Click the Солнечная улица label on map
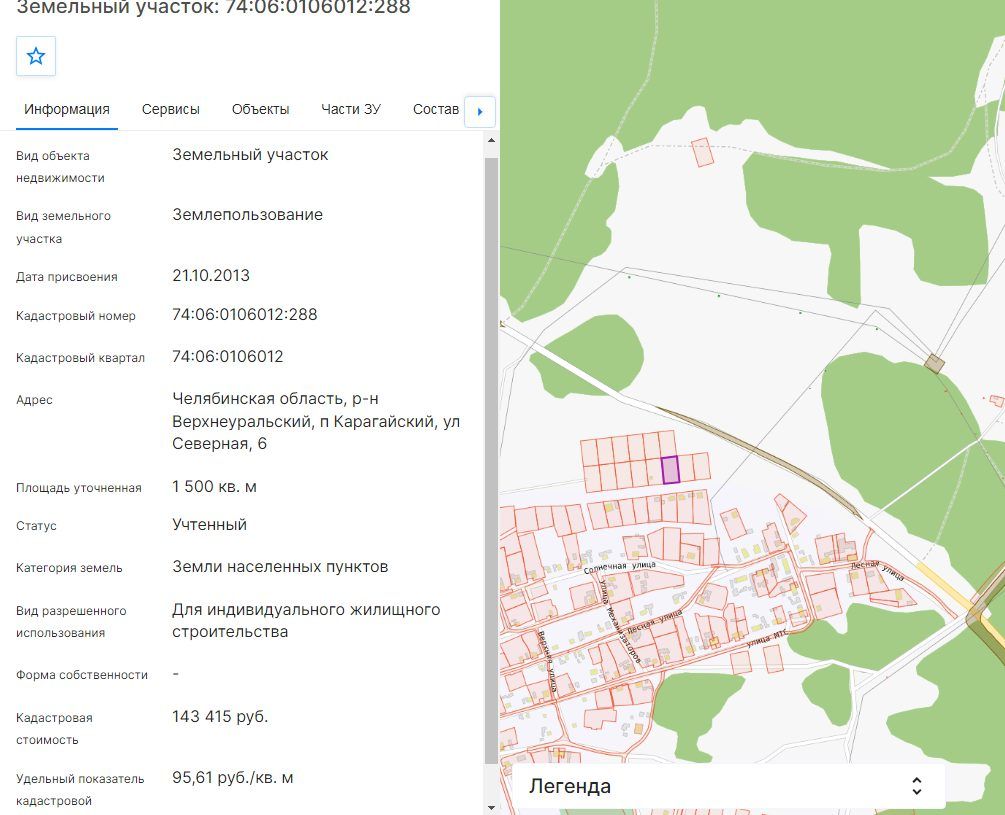The width and height of the screenshot is (1005, 815). click(620, 567)
